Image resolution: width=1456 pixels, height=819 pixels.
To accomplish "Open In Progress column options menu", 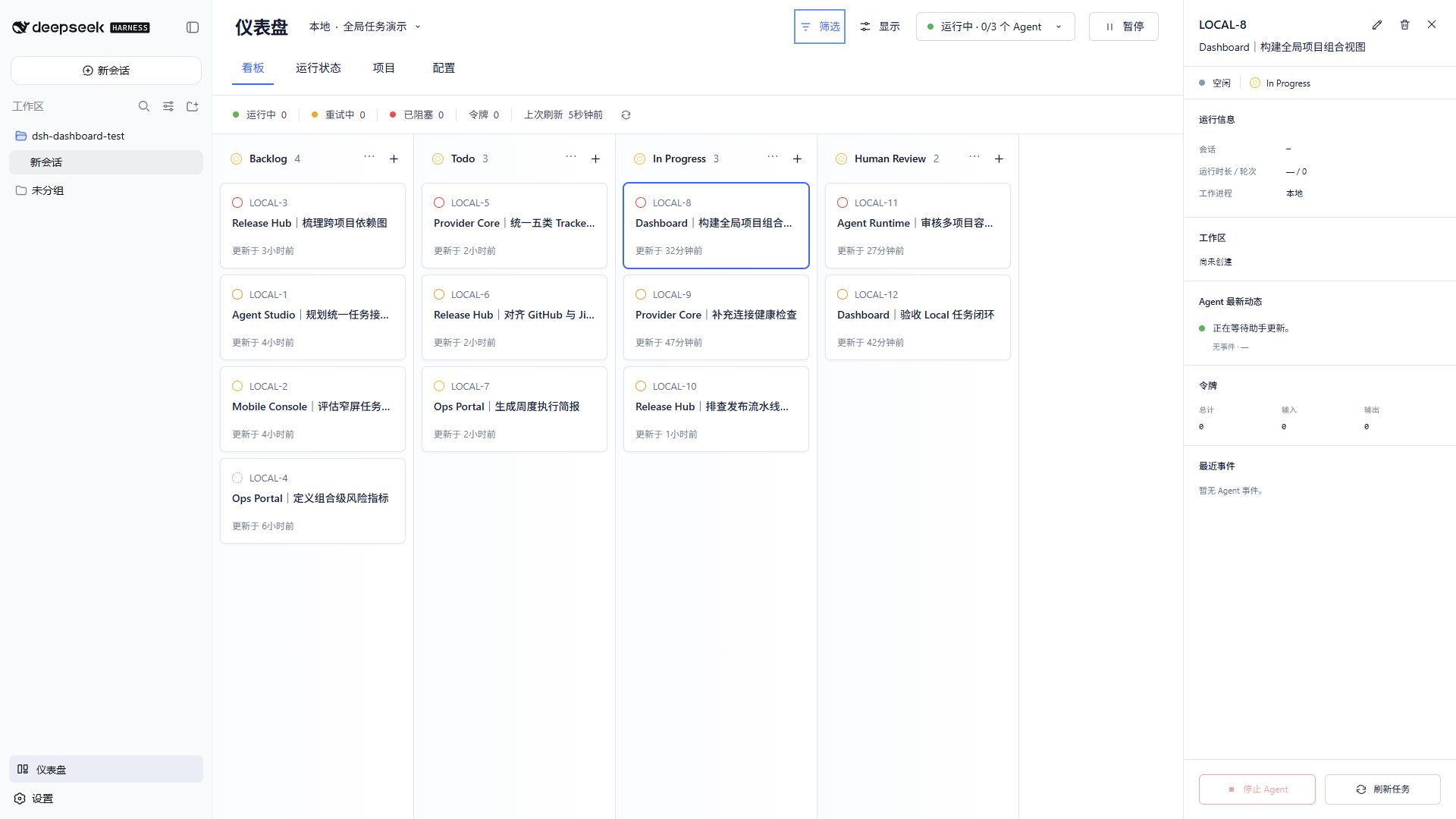I will pos(773,157).
